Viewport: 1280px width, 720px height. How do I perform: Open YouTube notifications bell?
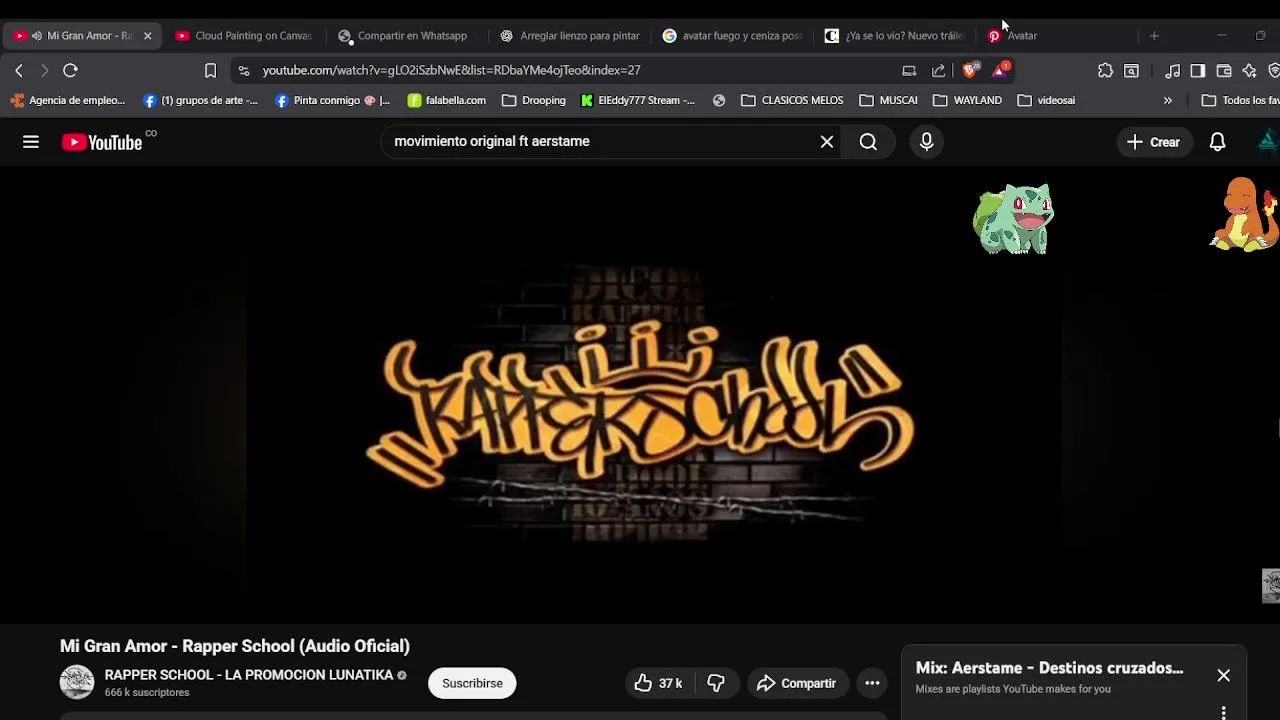coord(1217,142)
